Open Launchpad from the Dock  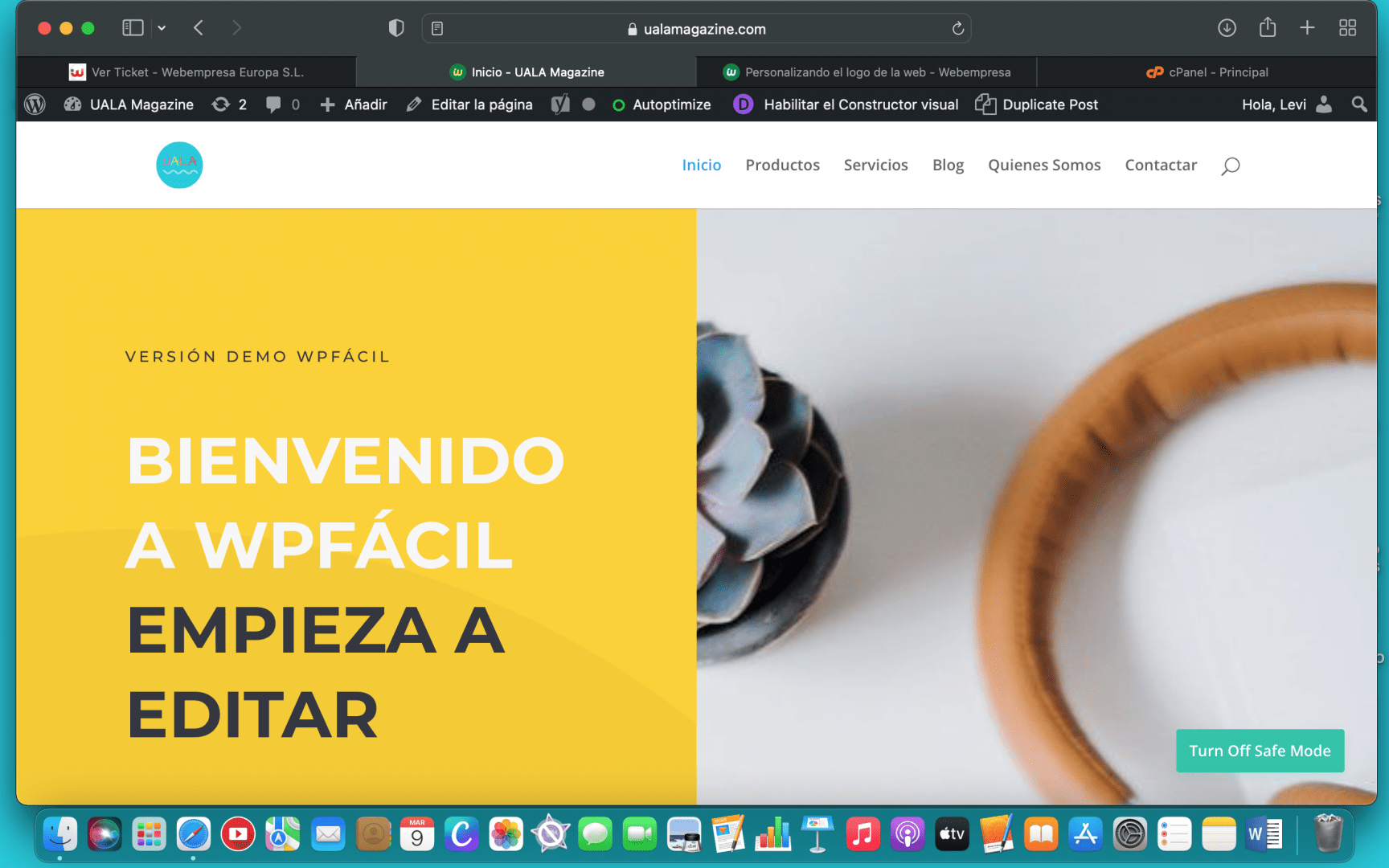(x=150, y=834)
